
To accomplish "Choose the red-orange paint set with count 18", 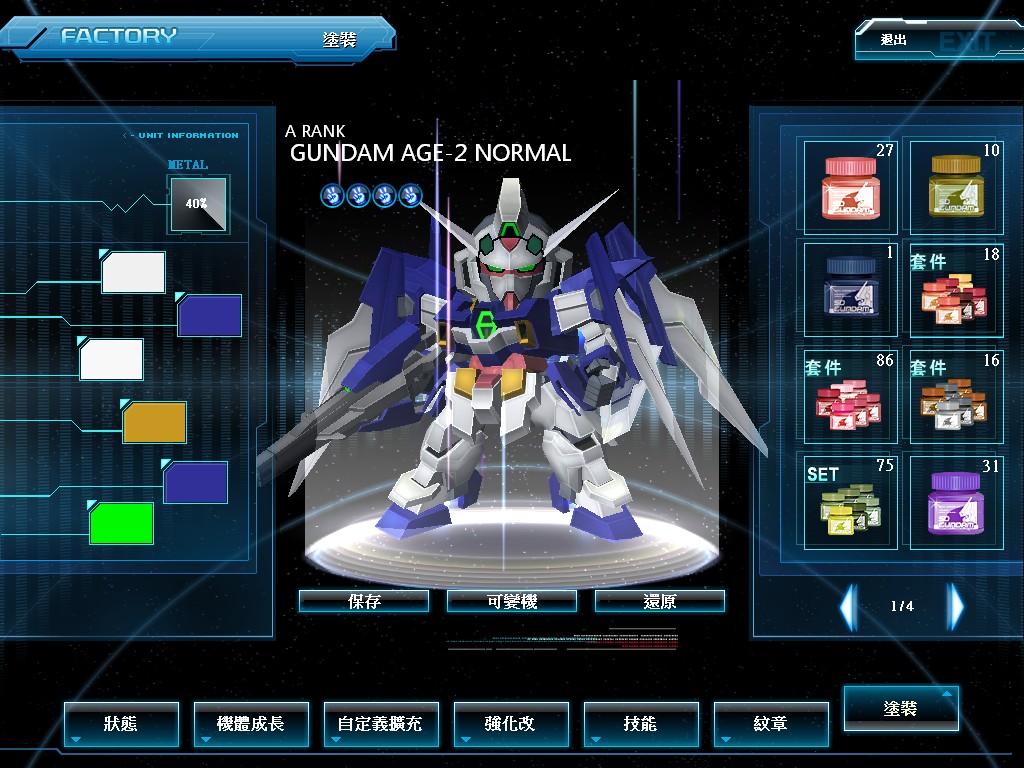I will point(956,289).
